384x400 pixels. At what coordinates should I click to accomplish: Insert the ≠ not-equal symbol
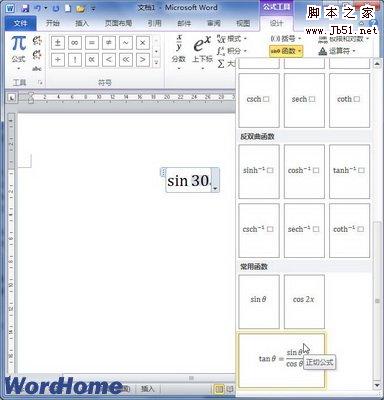(x=109, y=43)
